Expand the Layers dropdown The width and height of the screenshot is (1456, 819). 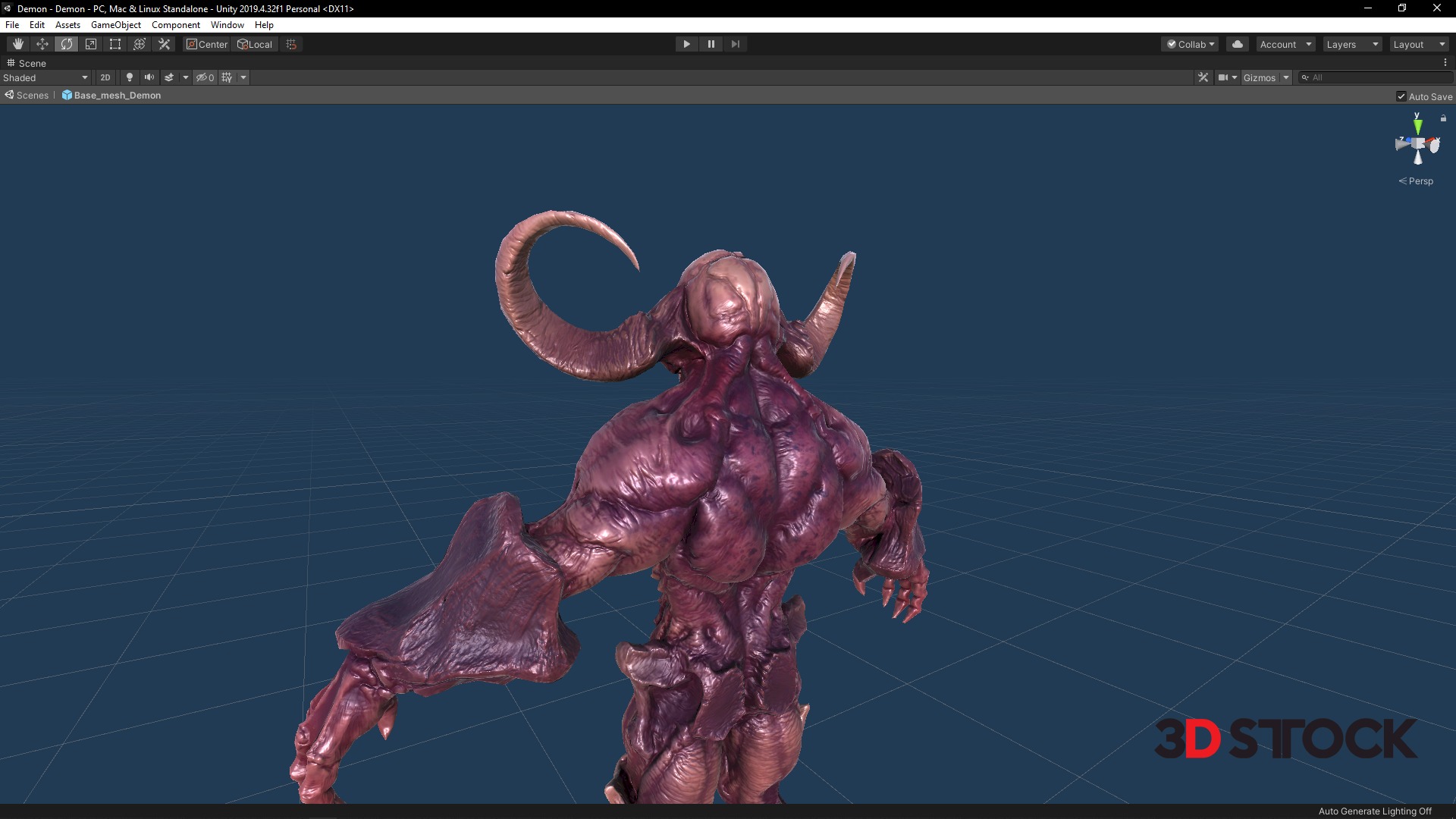point(1352,44)
